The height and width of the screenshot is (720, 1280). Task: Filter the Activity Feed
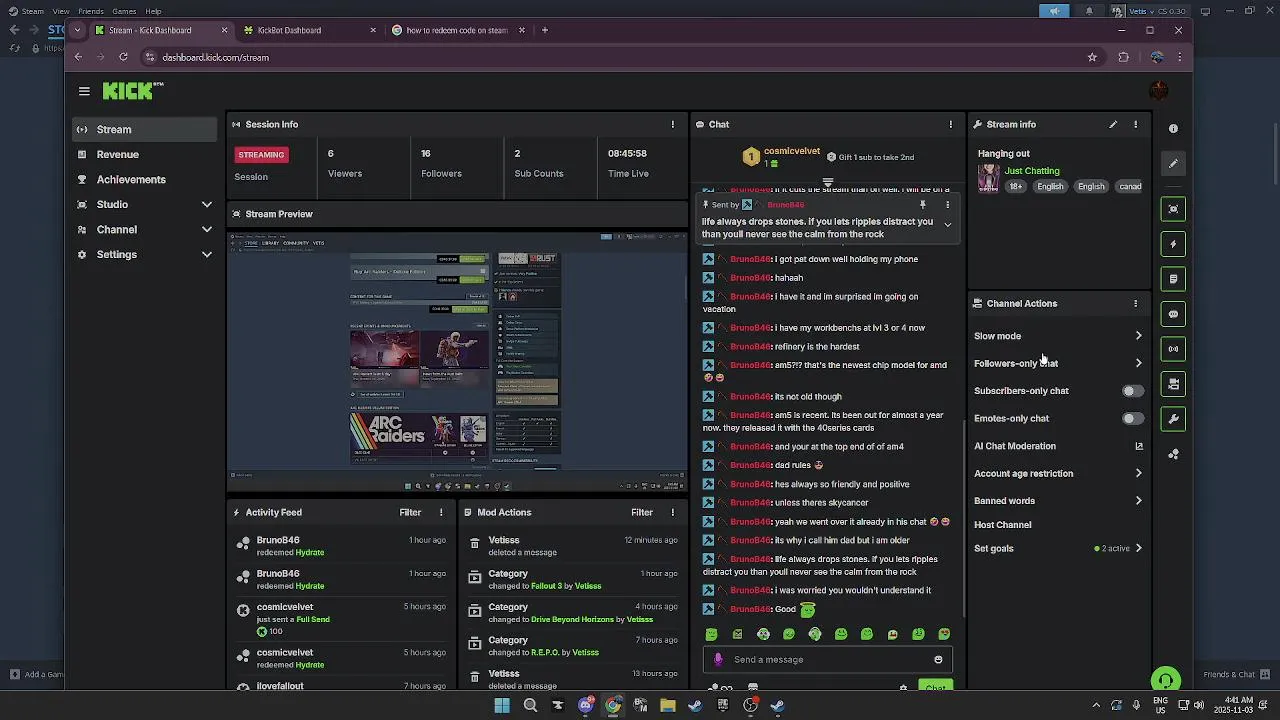click(x=410, y=512)
